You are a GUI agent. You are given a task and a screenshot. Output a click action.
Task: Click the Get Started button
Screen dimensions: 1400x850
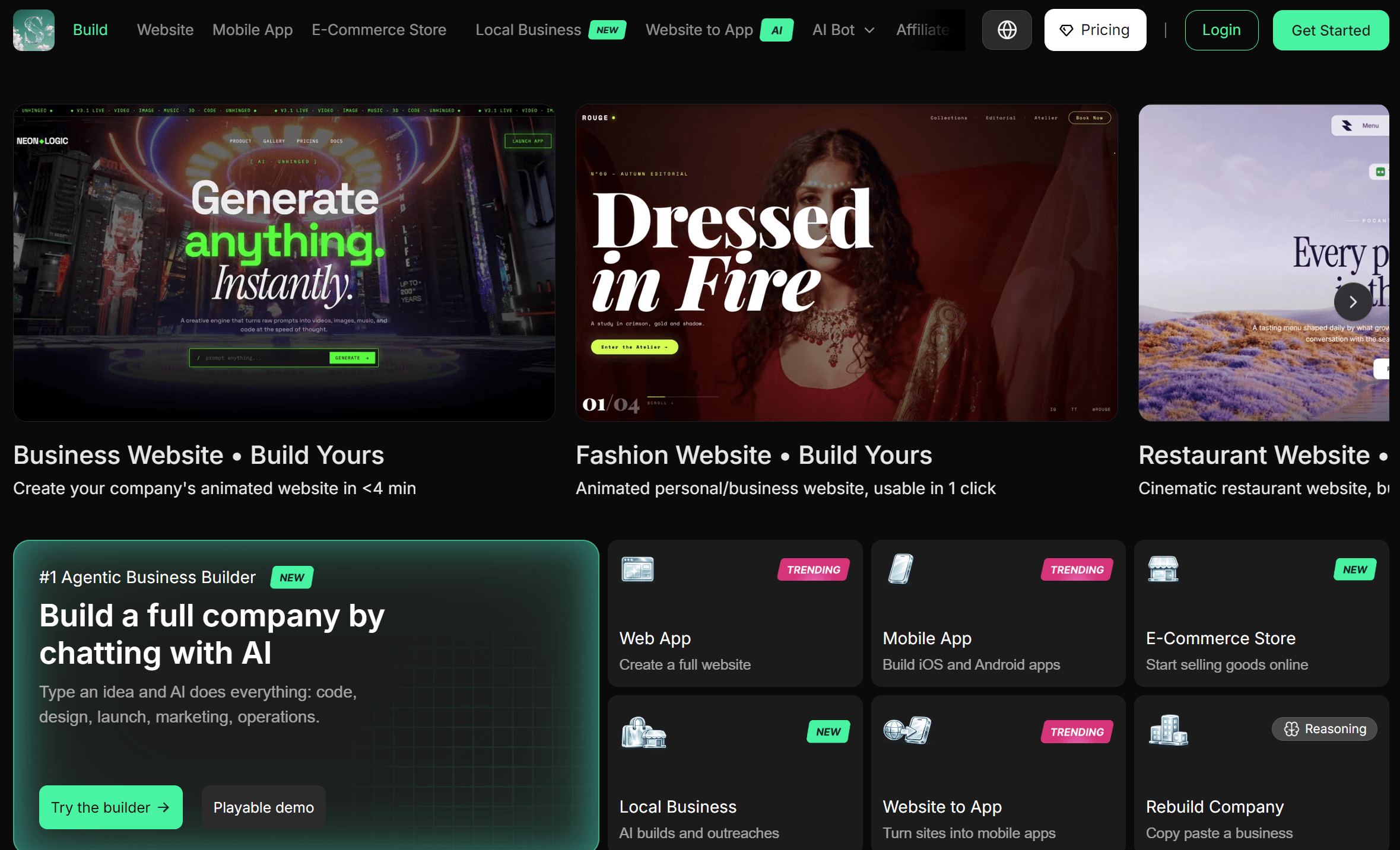[1331, 30]
